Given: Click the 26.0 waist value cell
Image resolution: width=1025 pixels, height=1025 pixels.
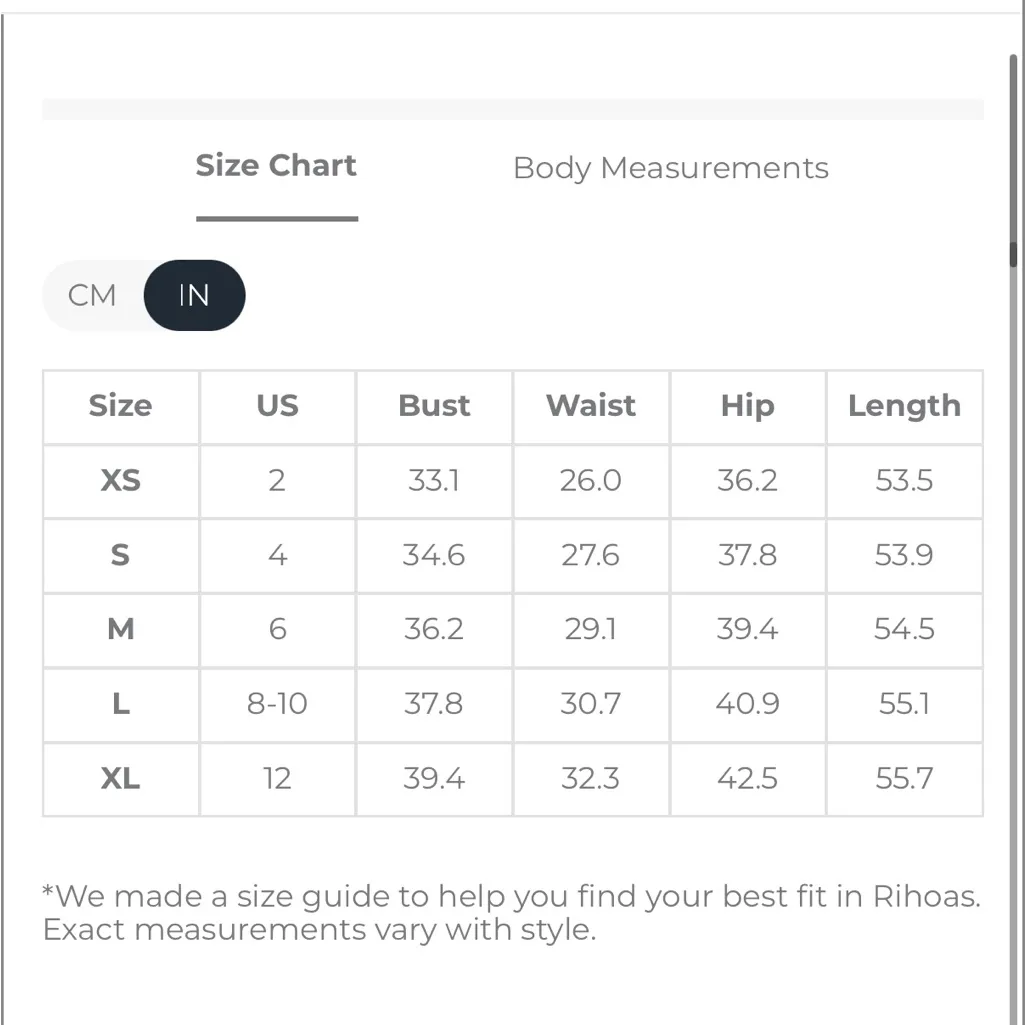Looking at the screenshot, I should point(591,481).
